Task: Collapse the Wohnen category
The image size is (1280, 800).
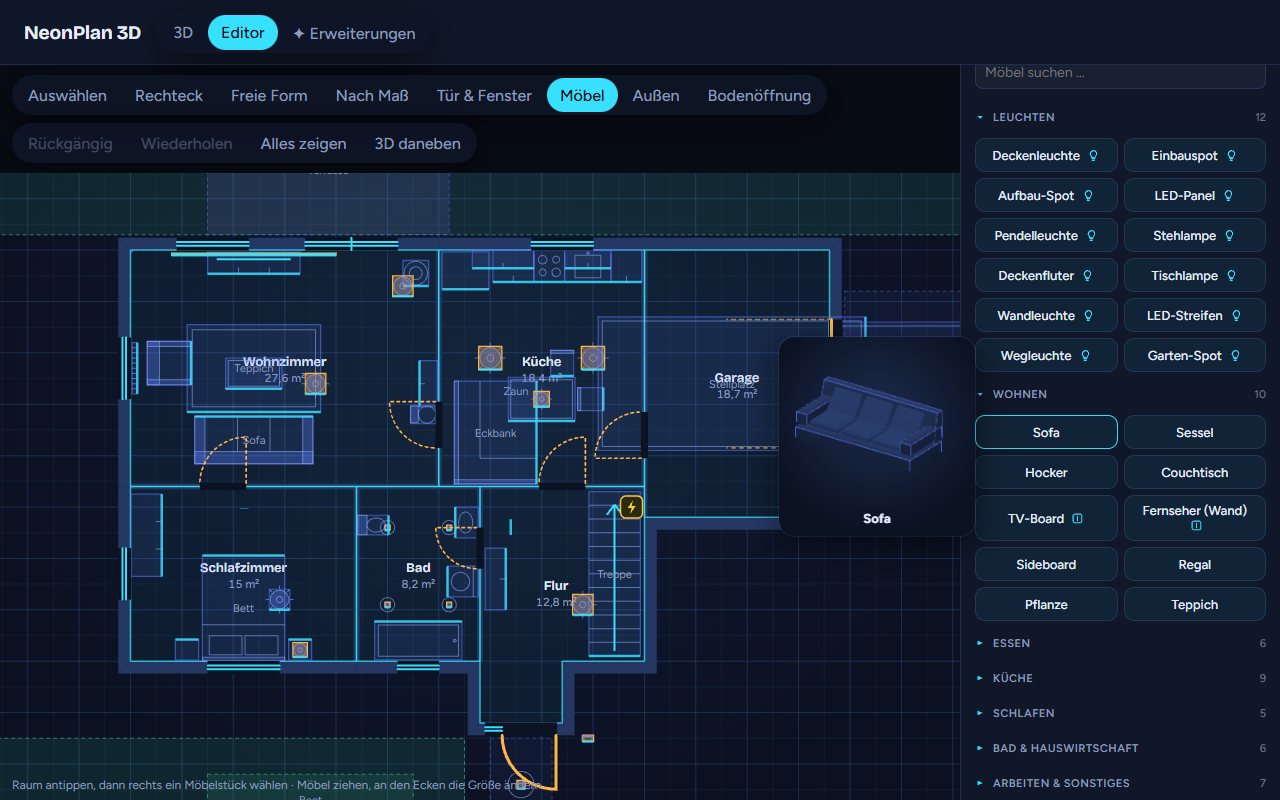Action: (x=1121, y=394)
